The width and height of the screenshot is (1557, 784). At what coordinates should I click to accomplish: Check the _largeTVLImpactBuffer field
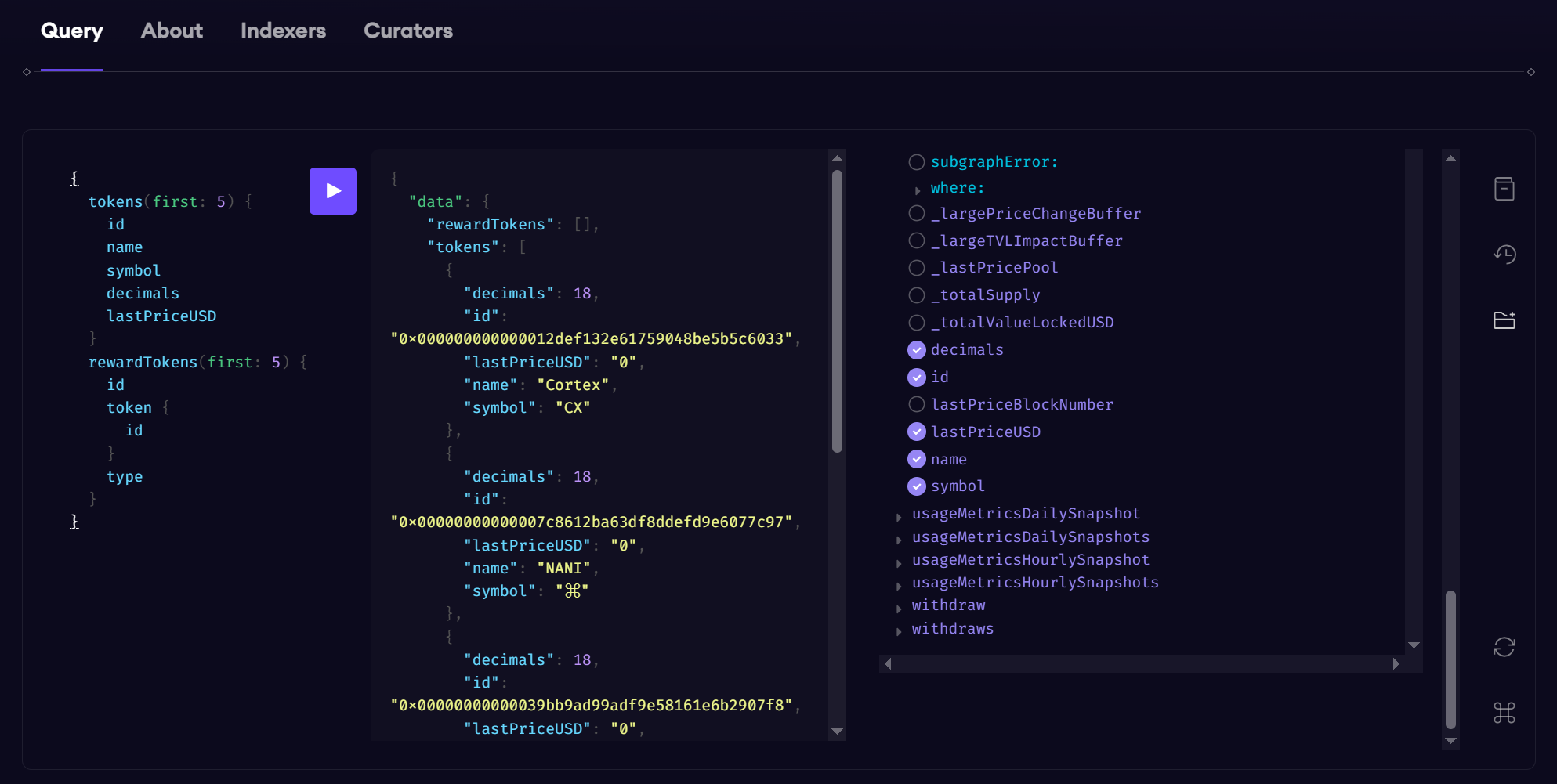pos(917,240)
